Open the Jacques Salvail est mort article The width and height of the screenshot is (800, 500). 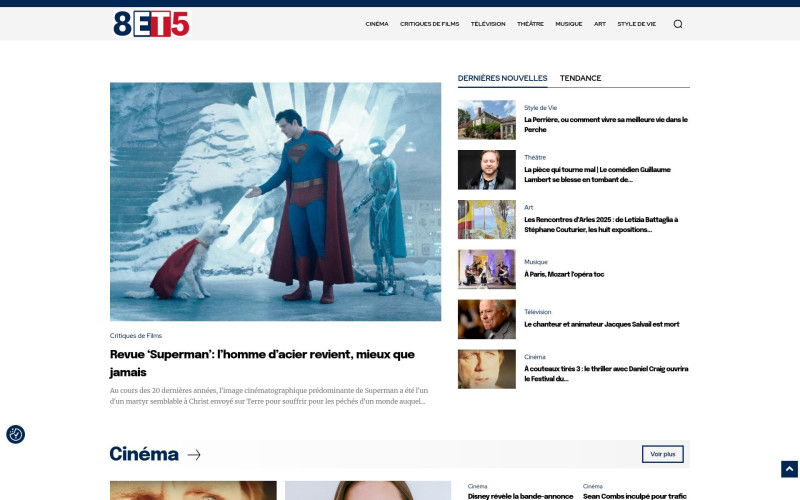[x=602, y=324]
